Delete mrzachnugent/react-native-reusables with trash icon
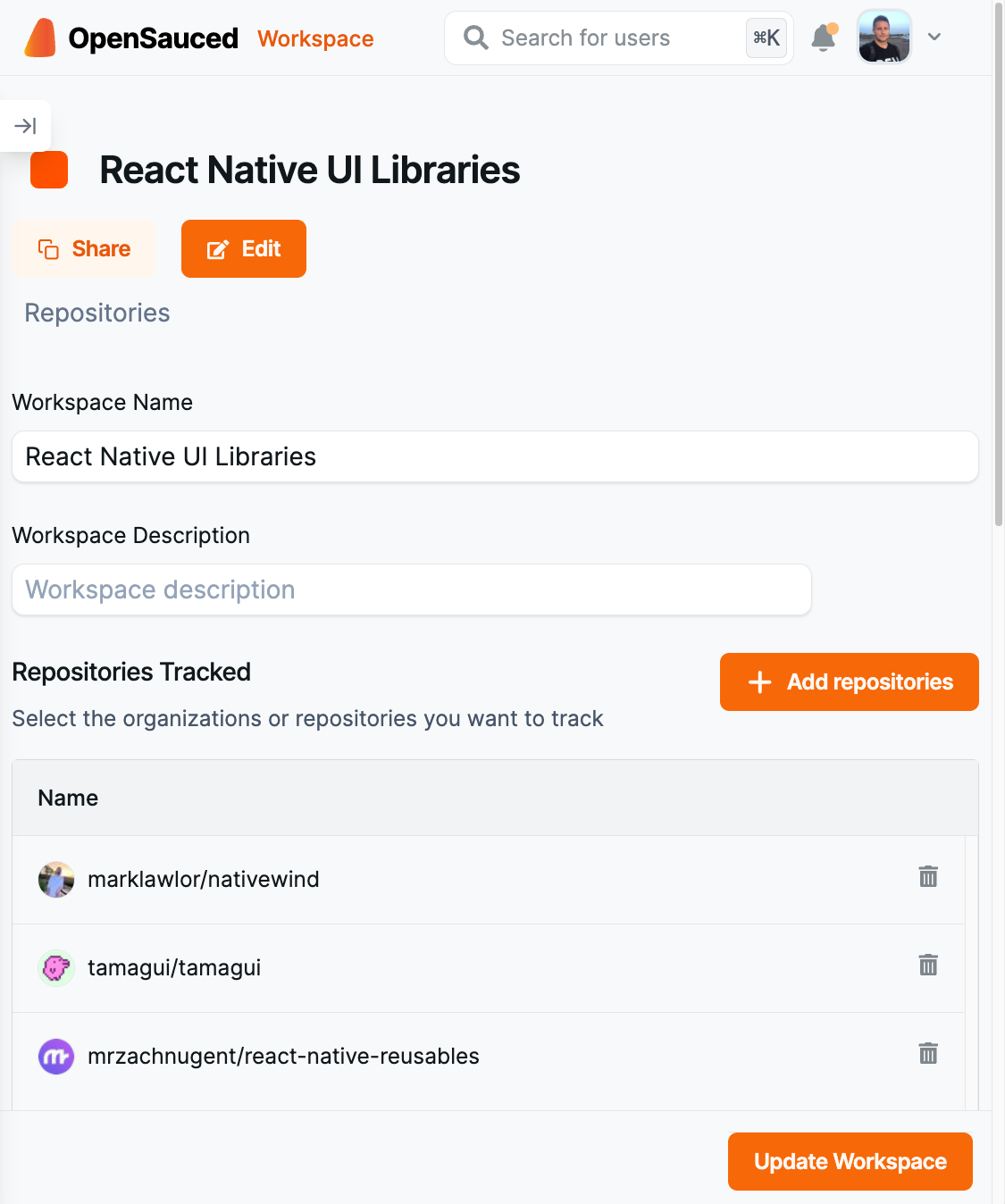The image size is (1005, 1204). point(928,1053)
